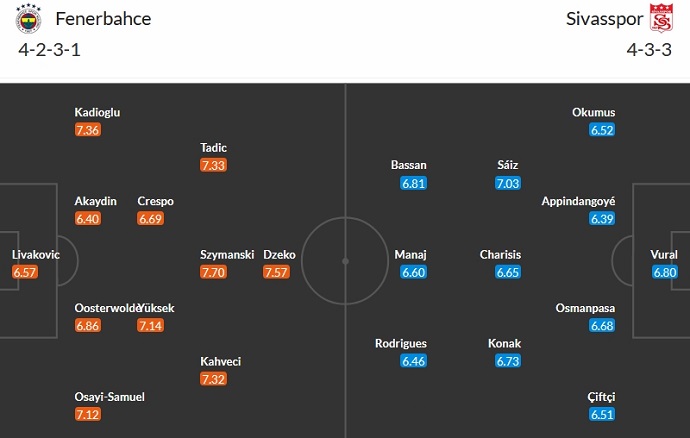Screen dimensions: 690x438
Task: Select Szymanski's 7.70 rating badge
Action: coord(214,272)
